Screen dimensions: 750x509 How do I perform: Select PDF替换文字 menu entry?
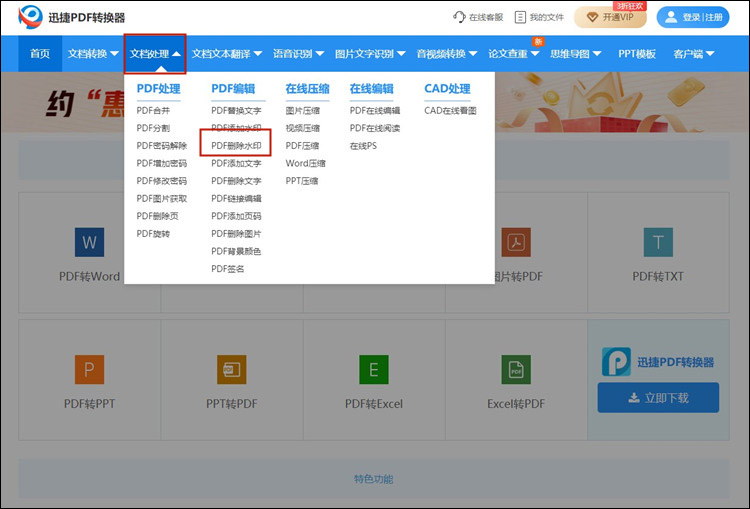click(x=236, y=111)
